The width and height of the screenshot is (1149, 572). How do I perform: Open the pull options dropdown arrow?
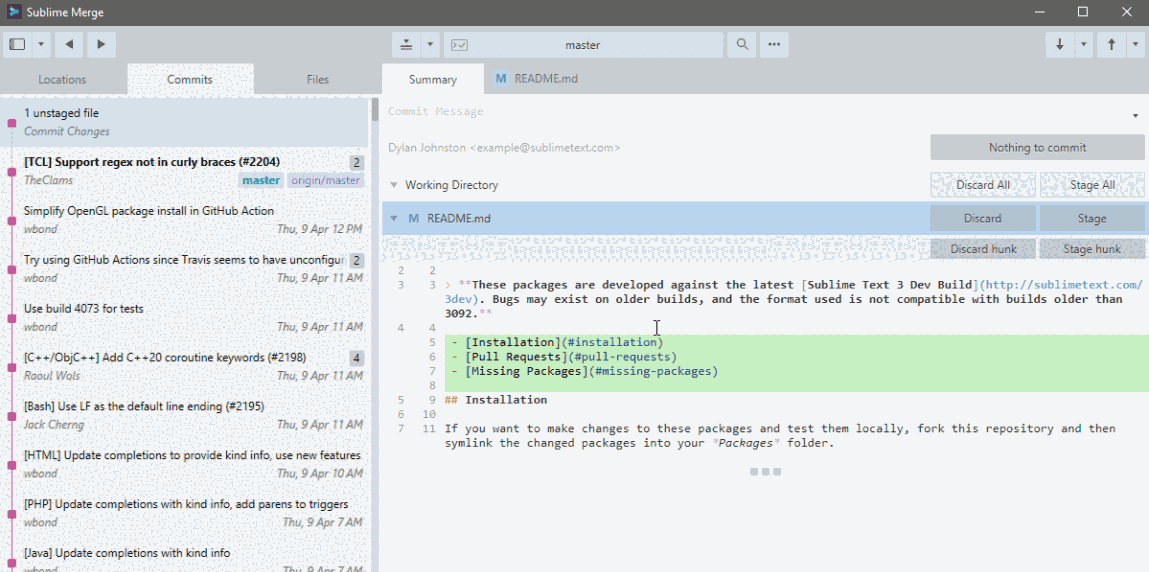click(1084, 45)
